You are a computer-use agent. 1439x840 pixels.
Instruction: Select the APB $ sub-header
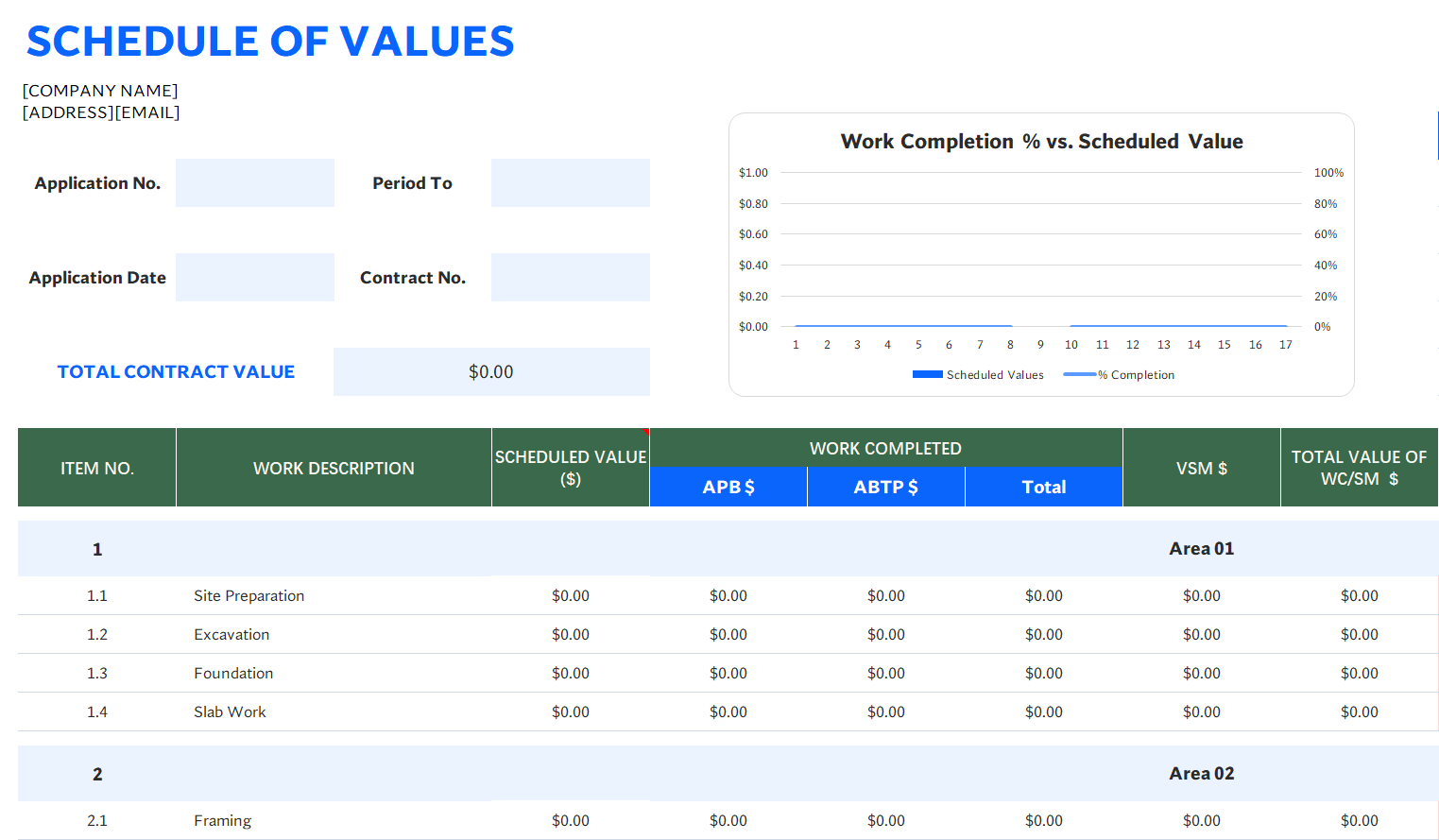(x=728, y=487)
